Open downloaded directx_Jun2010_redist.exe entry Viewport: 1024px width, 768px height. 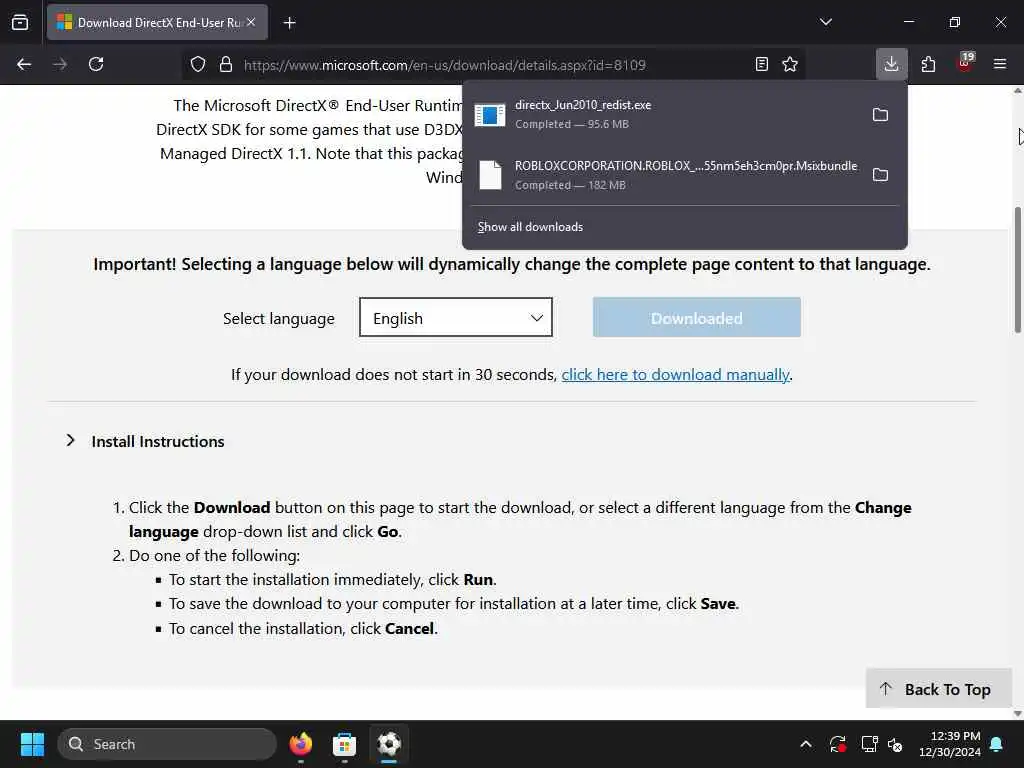[666, 114]
